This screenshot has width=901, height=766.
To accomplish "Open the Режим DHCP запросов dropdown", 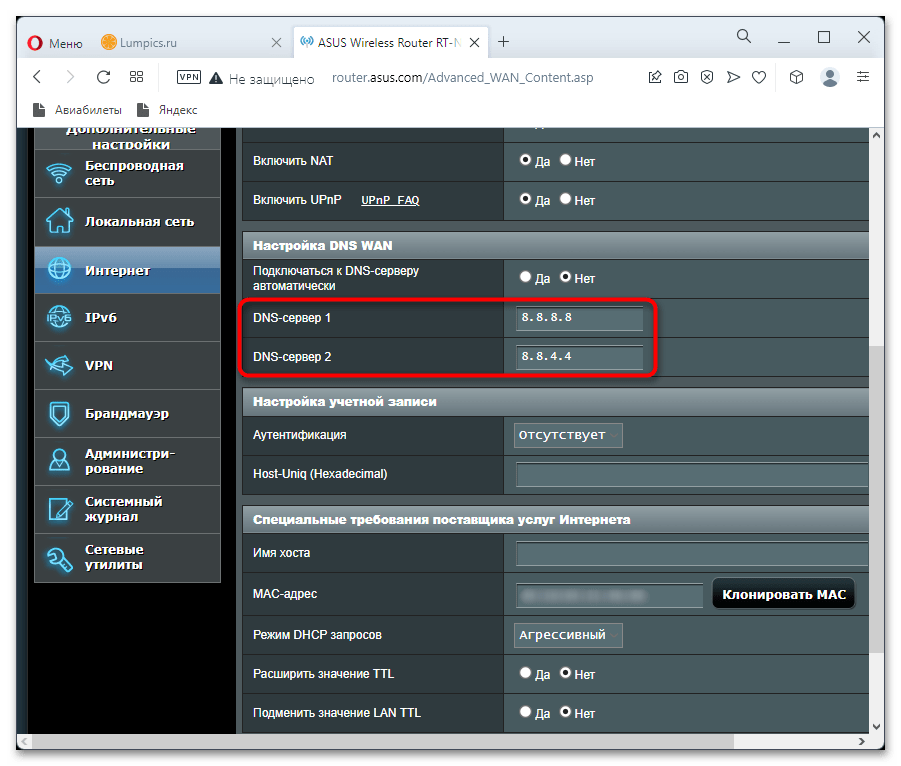I will (x=568, y=635).
